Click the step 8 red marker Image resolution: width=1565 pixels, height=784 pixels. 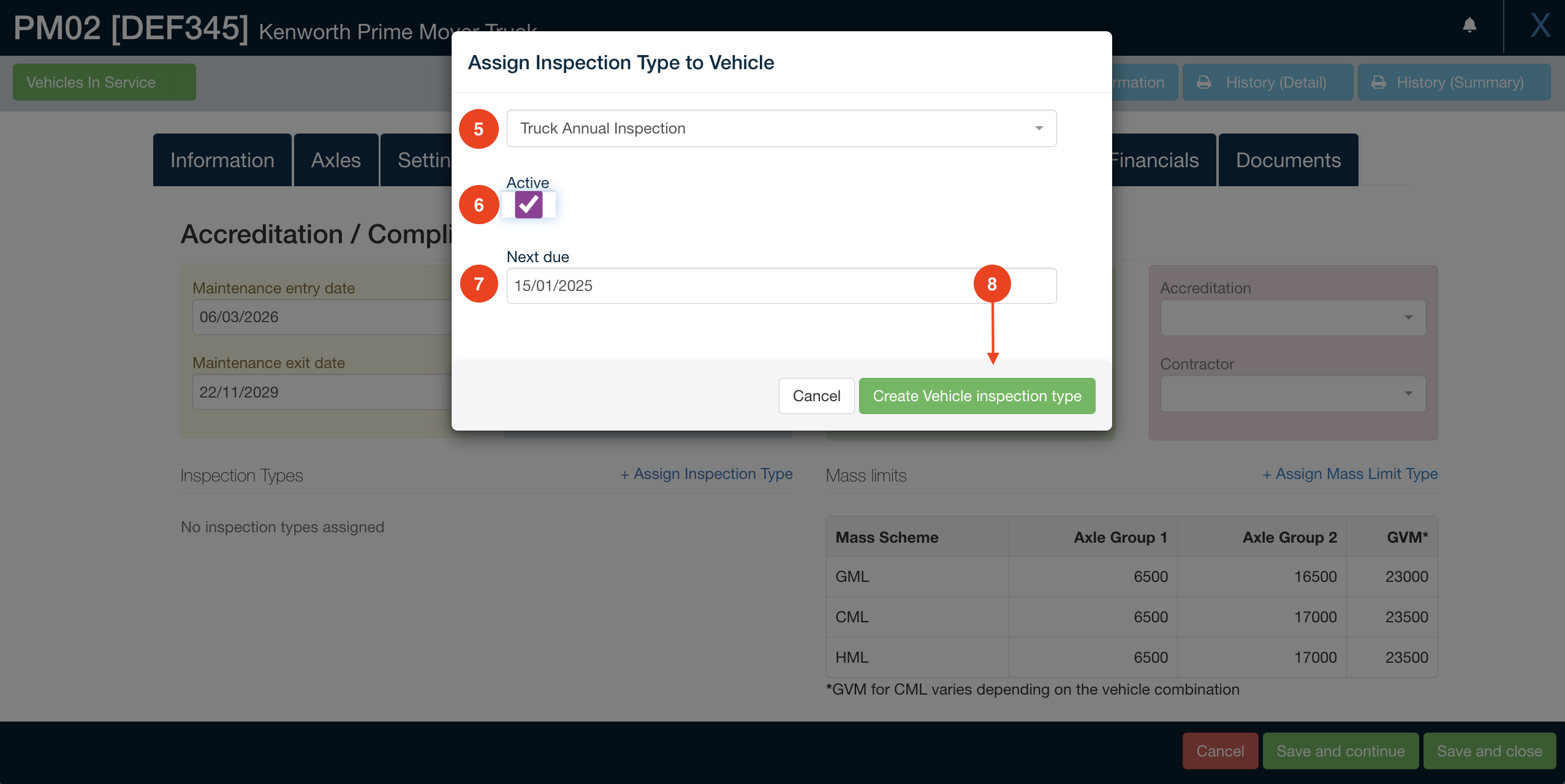pyautogui.click(x=992, y=284)
